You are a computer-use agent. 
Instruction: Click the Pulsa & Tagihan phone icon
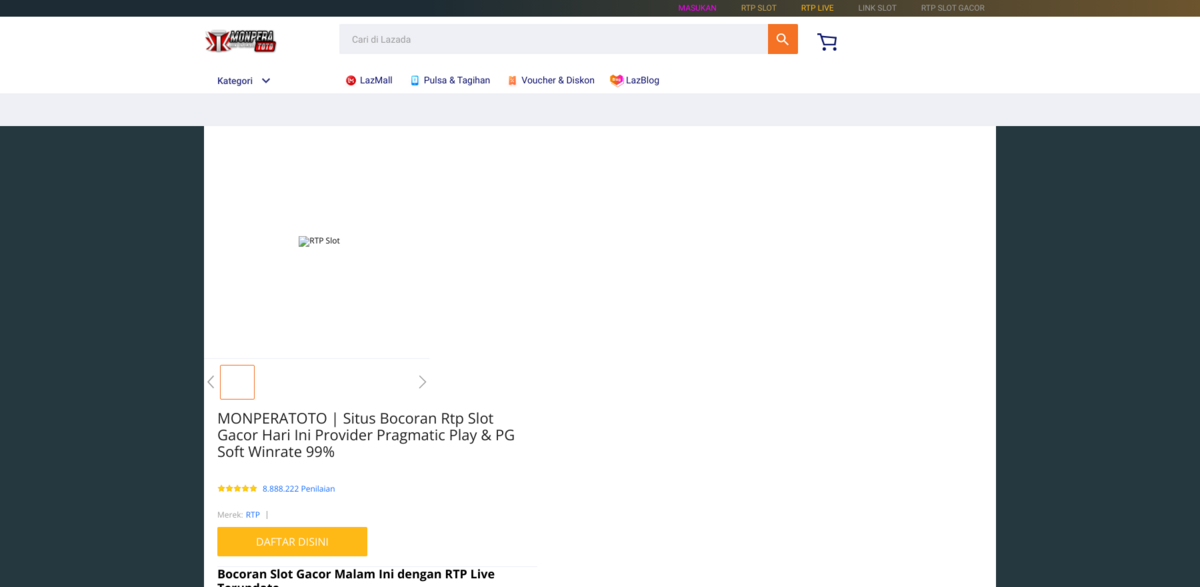(x=415, y=80)
